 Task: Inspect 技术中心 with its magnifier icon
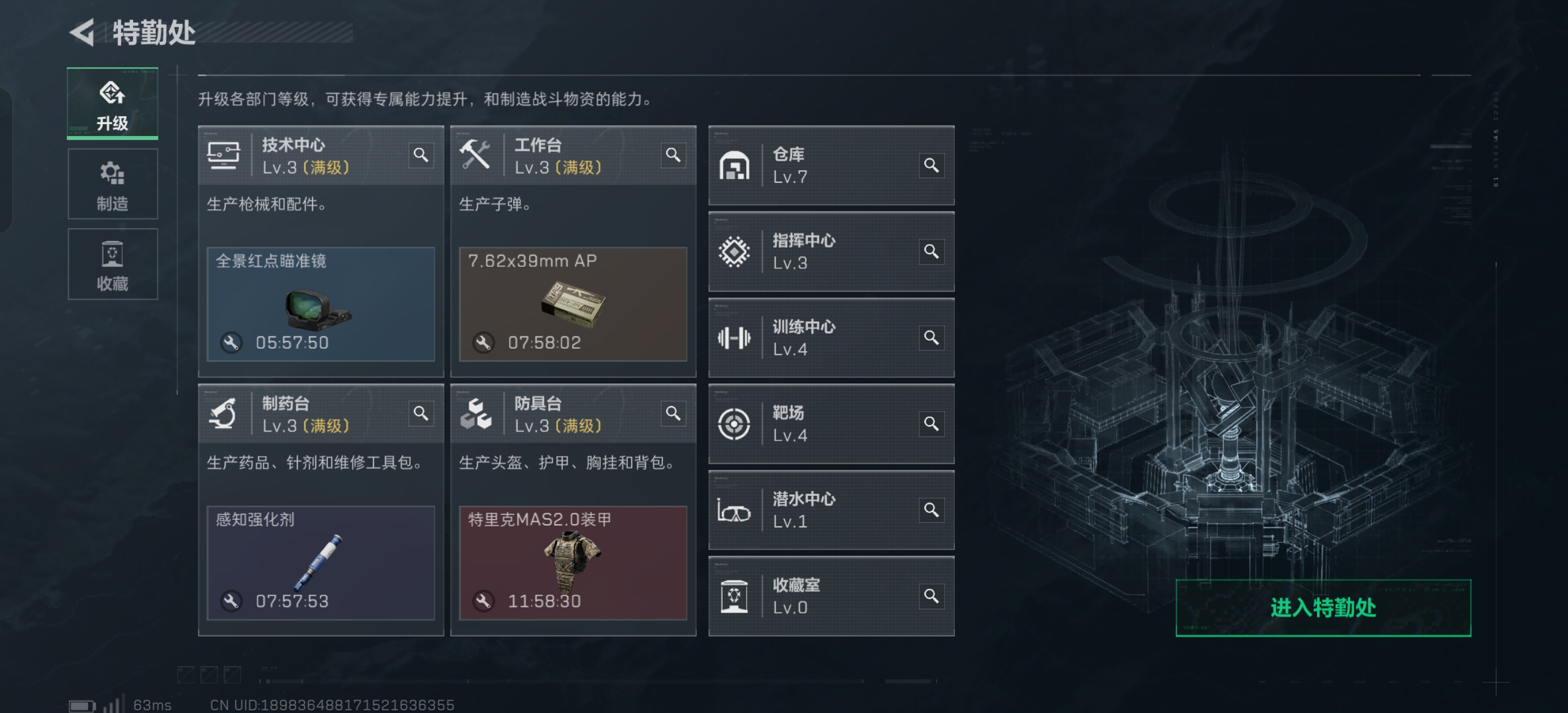(x=421, y=155)
